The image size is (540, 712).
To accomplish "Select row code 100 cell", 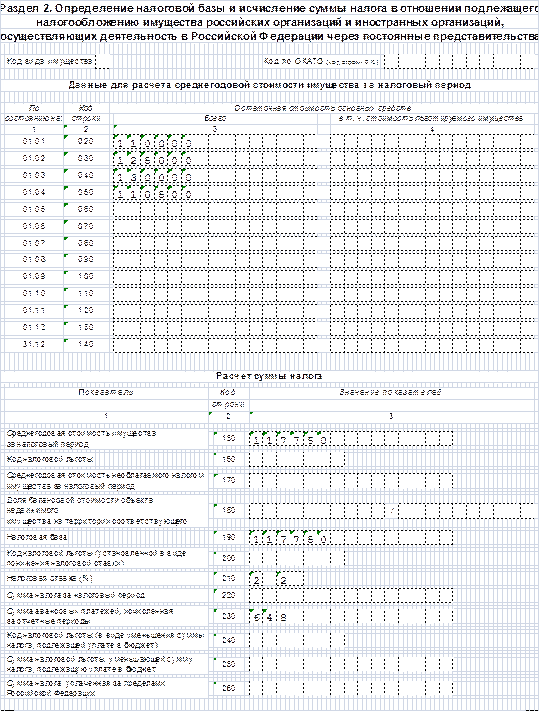I will (x=86, y=276).
